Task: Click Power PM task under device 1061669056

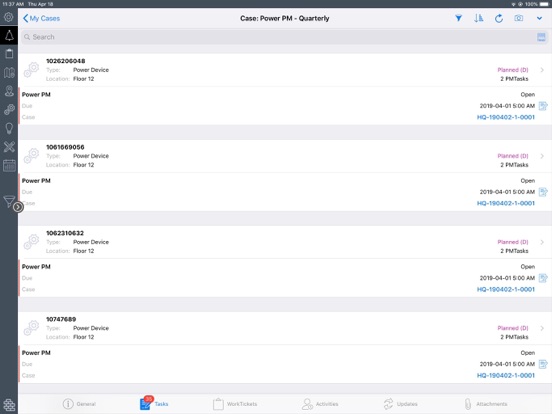Action: 36,181
